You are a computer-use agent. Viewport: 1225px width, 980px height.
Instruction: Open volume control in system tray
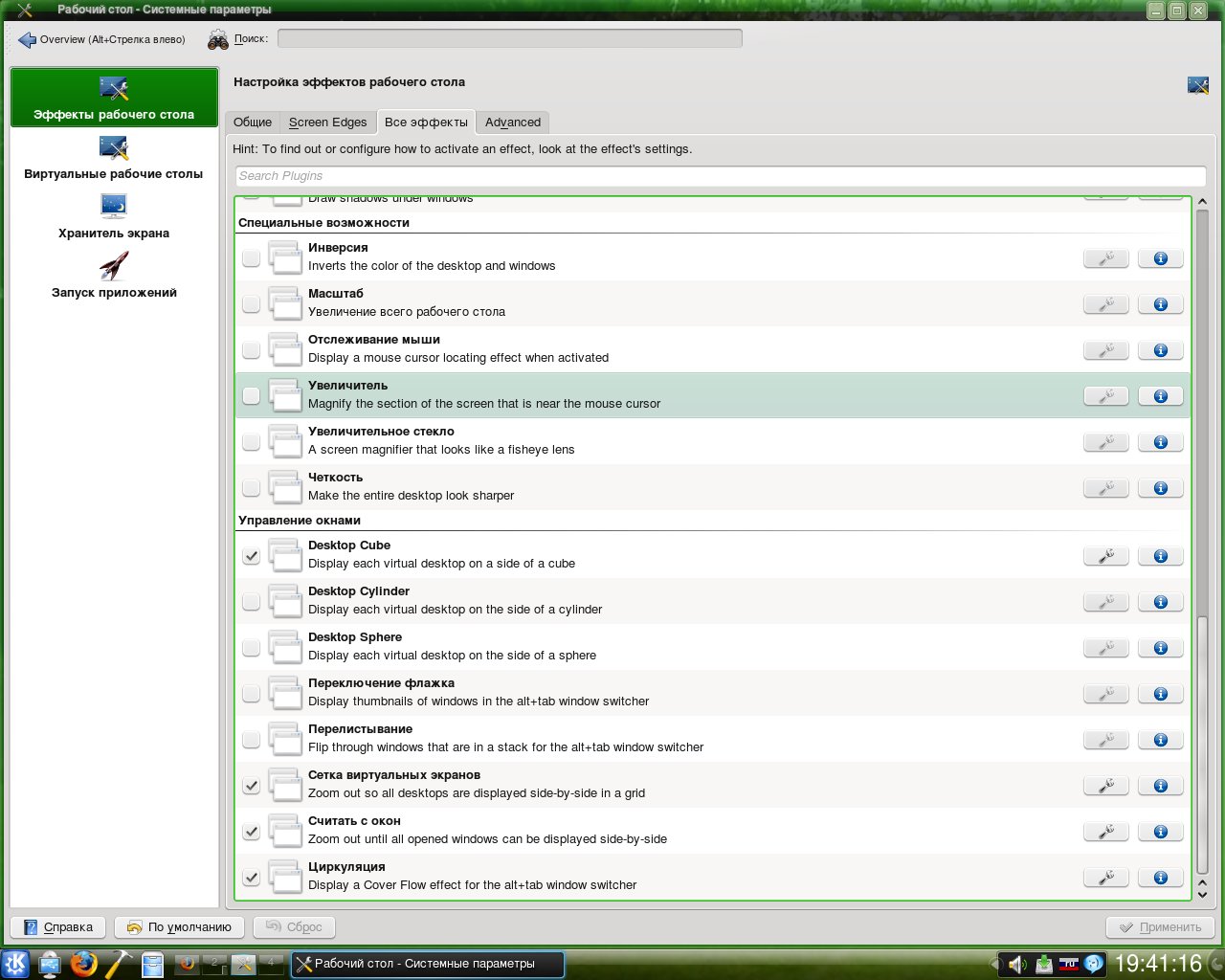pyautogui.click(x=1017, y=964)
